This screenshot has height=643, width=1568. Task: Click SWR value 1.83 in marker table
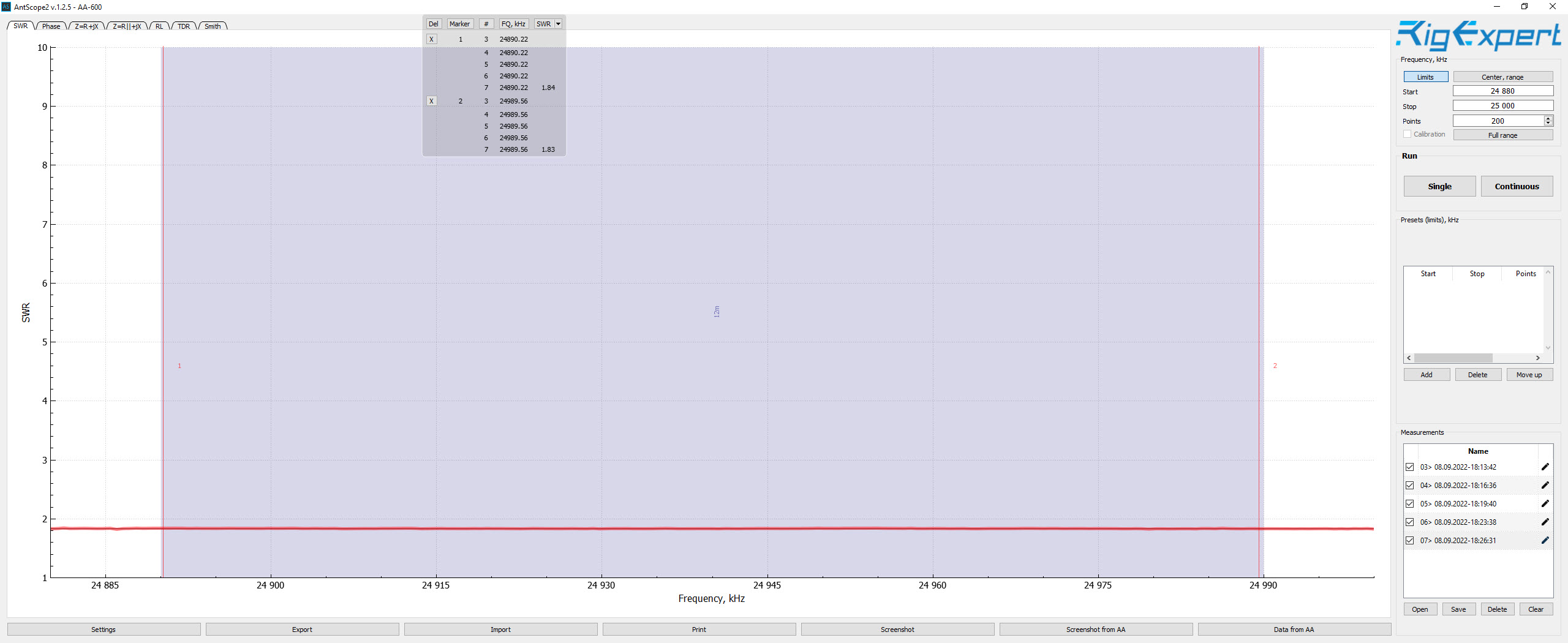pos(548,149)
